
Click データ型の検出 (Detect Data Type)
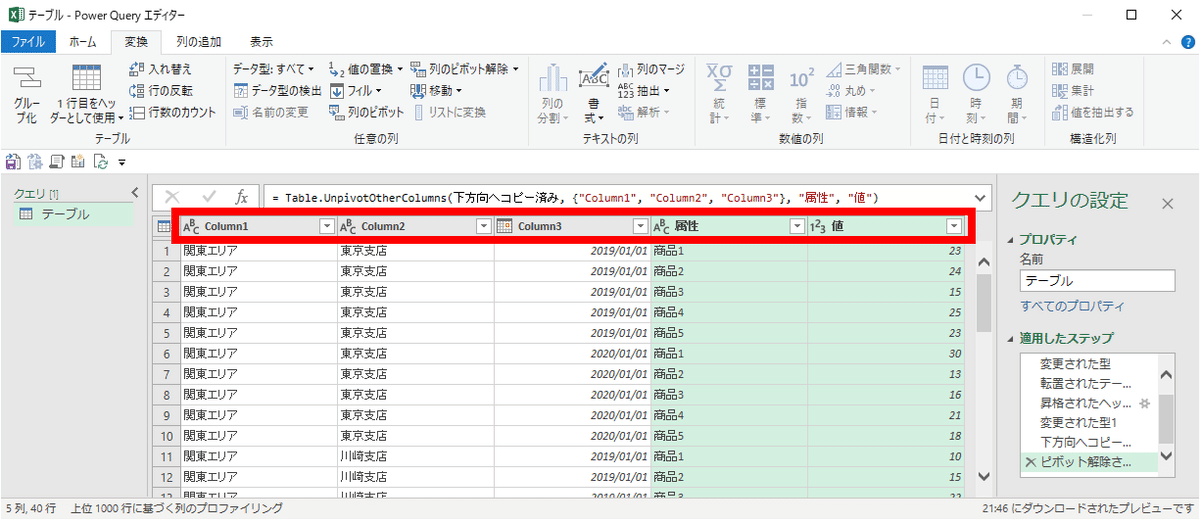coord(279,91)
